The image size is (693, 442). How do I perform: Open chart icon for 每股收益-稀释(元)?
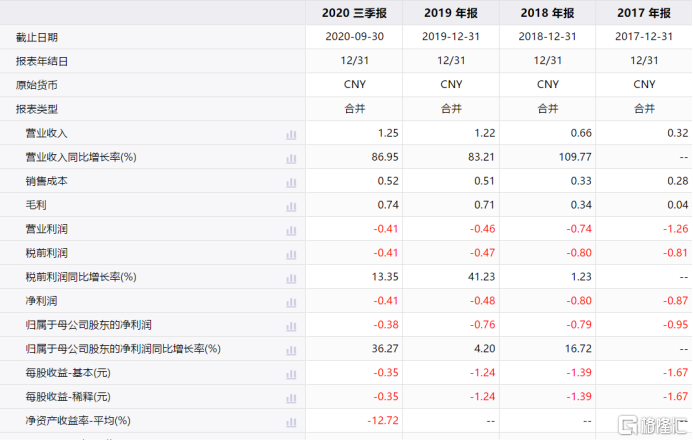pyautogui.click(x=291, y=397)
